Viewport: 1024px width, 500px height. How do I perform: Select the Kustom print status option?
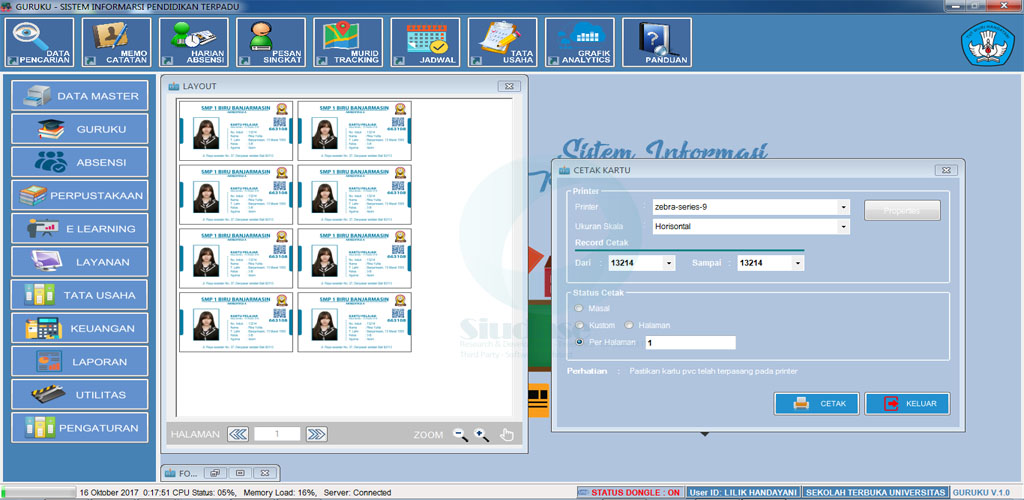(x=579, y=325)
